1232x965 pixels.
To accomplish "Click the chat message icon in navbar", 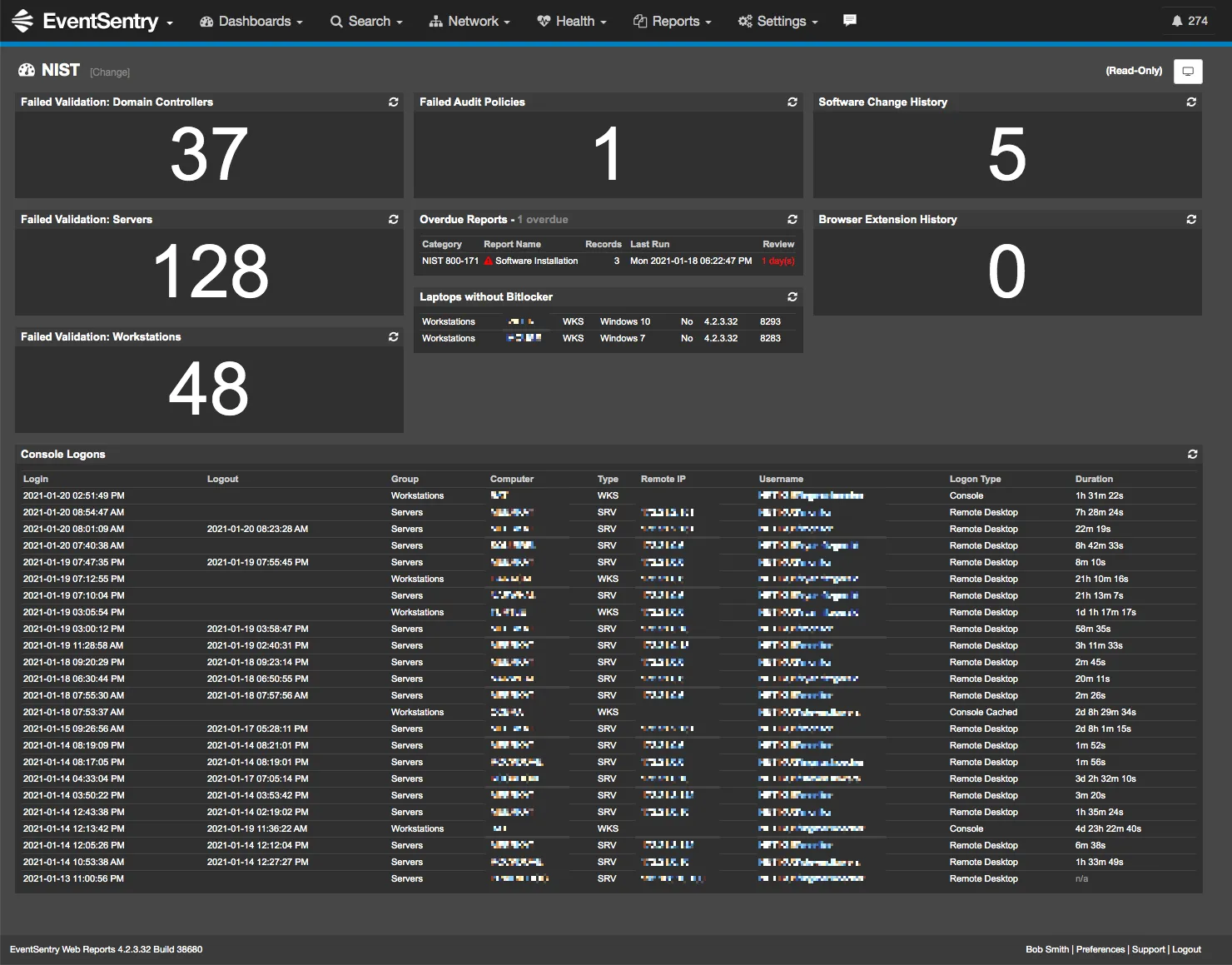I will tap(850, 20).
